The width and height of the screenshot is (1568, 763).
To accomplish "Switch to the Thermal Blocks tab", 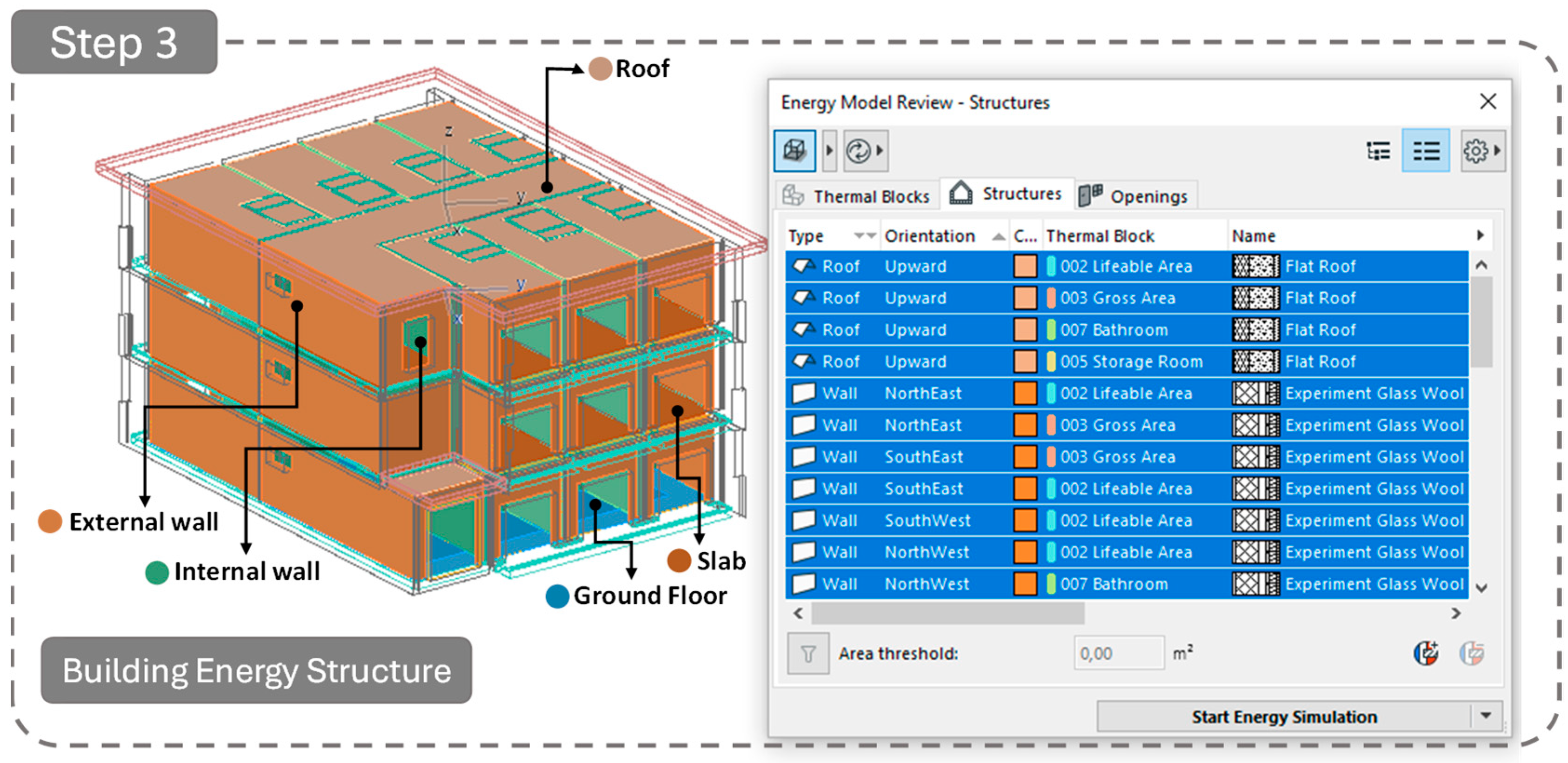I will (x=857, y=196).
